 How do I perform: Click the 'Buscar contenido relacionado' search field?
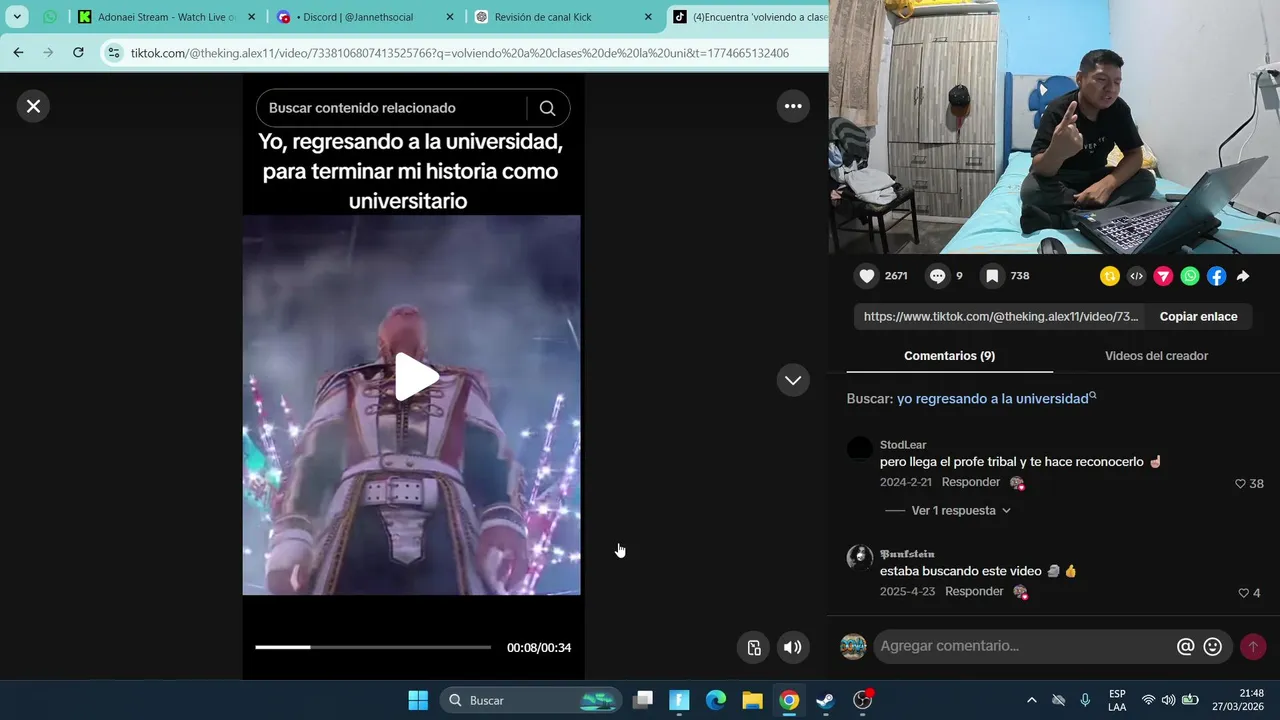[391, 108]
